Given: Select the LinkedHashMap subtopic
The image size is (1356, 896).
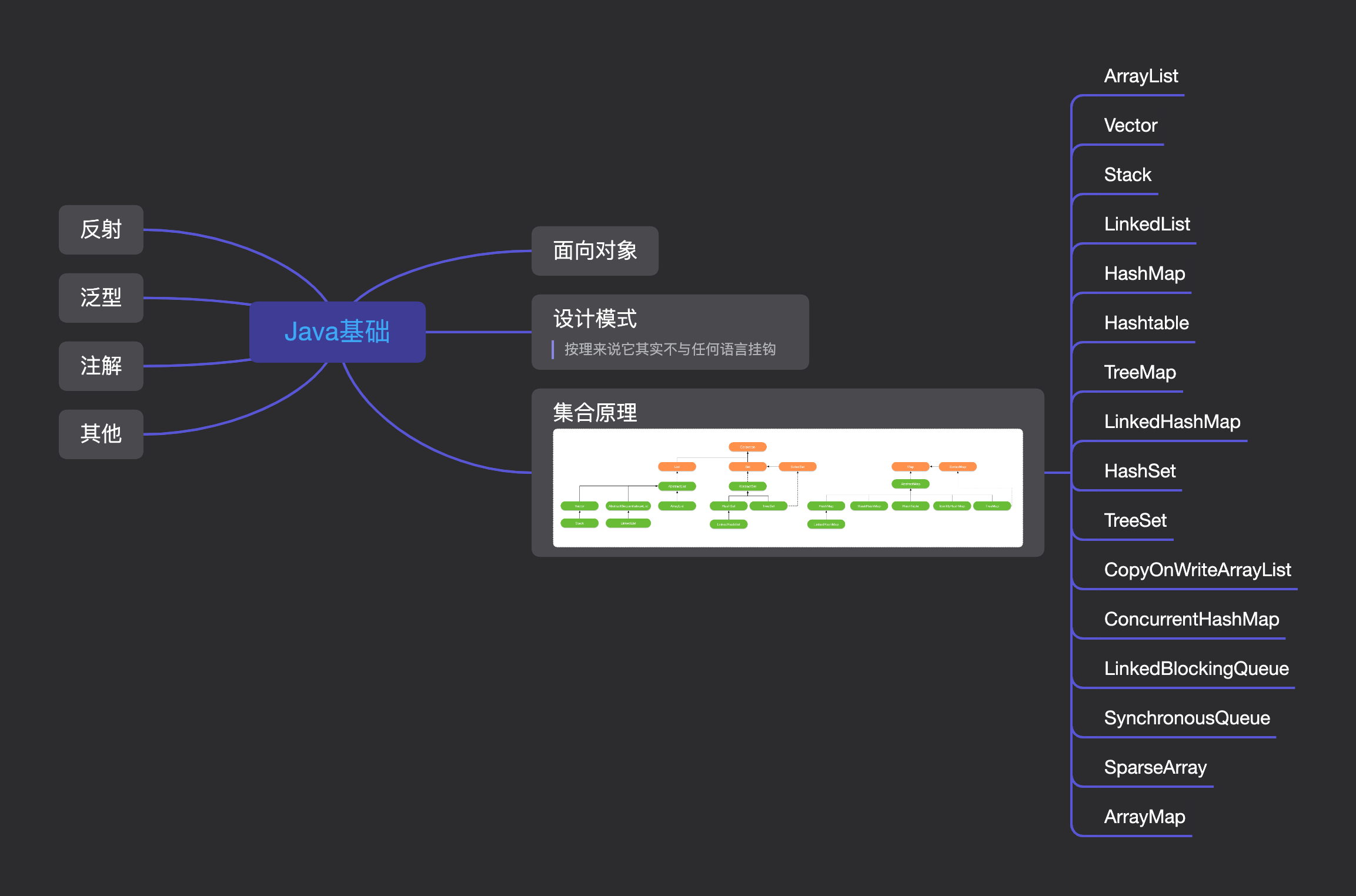Looking at the screenshot, I should [x=1171, y=422].
